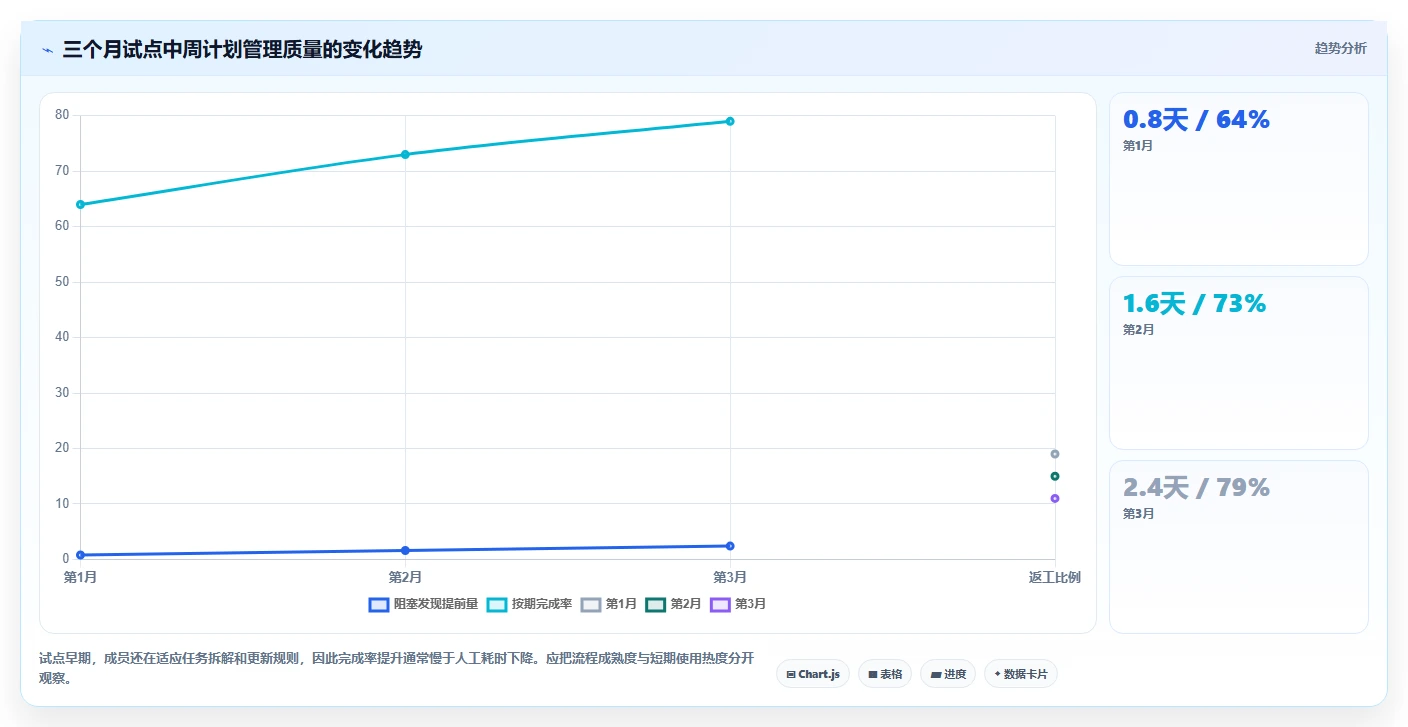
Task: Click the gray 返工比例 point near 19
Action: (x=1055, y=454)
